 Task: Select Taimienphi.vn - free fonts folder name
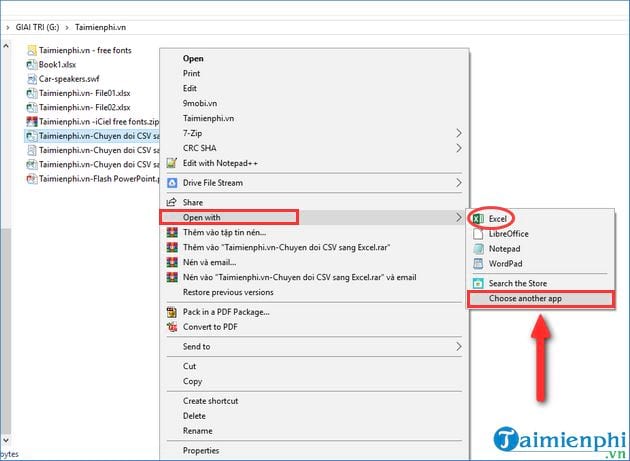tap(85, 50)
